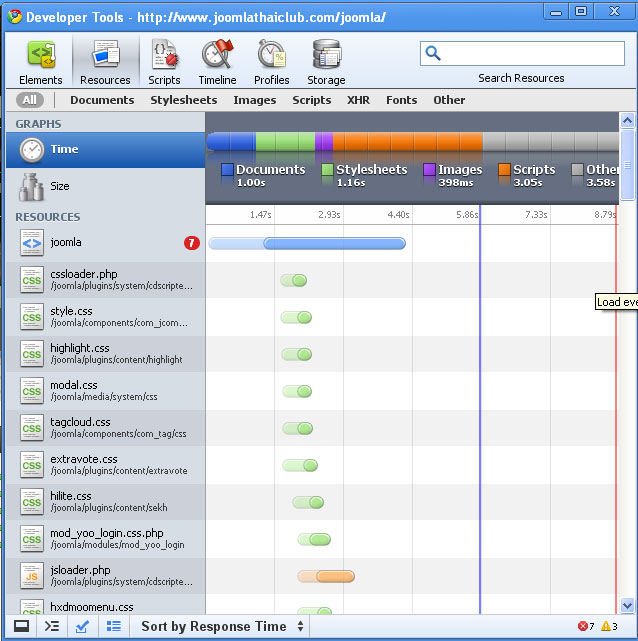This screenshot has height=641, width=638.
Task: Filter by XHR
Action: (358, 100)
